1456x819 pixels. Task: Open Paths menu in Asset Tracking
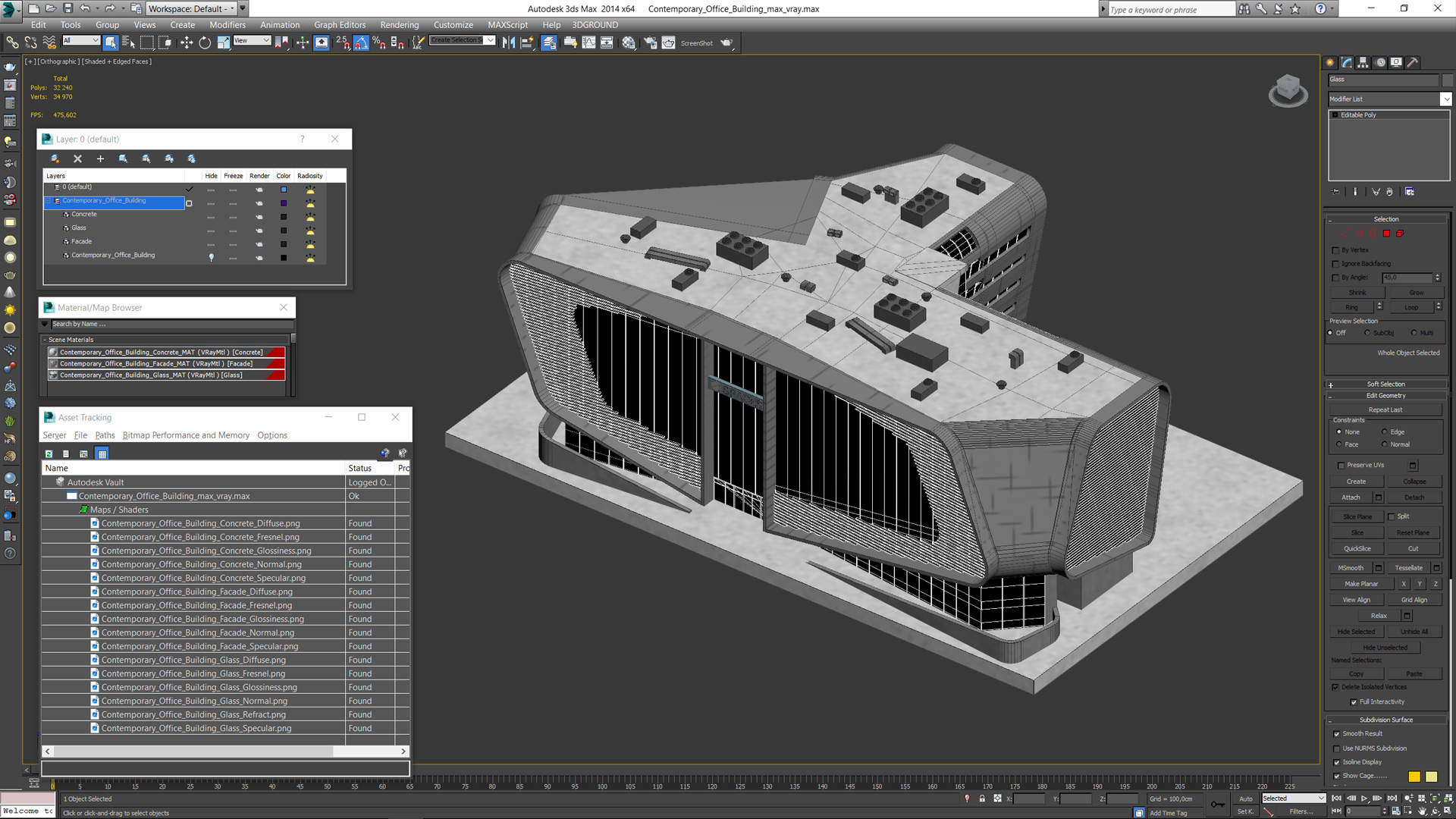point(105,435)
